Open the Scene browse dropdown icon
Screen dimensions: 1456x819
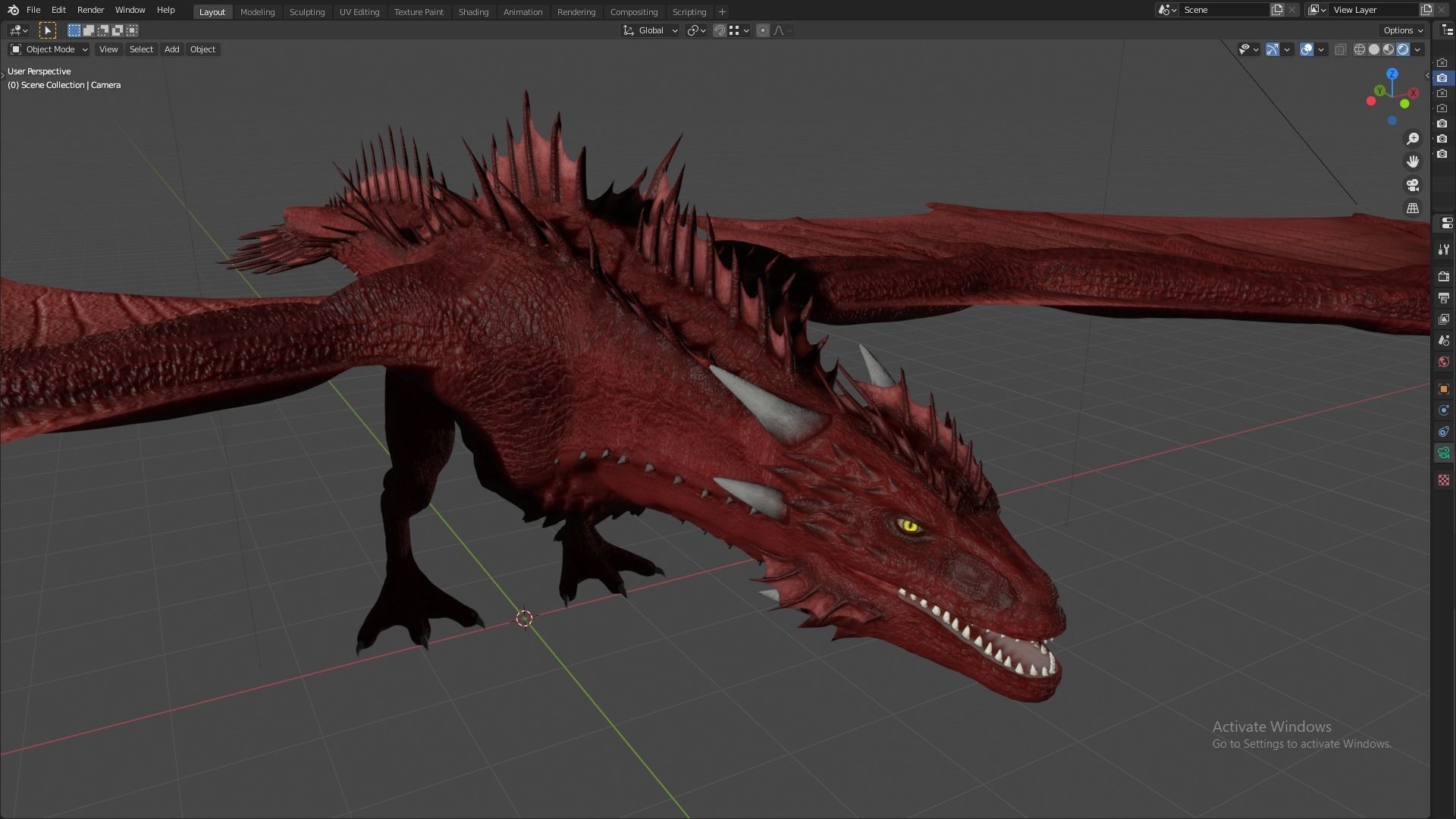1167,10
